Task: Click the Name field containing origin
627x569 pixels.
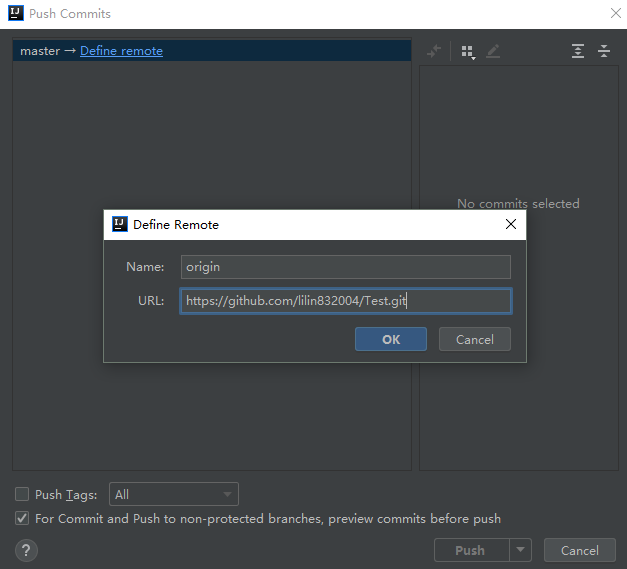Action: pyautogui.click(x=345, y=267)
